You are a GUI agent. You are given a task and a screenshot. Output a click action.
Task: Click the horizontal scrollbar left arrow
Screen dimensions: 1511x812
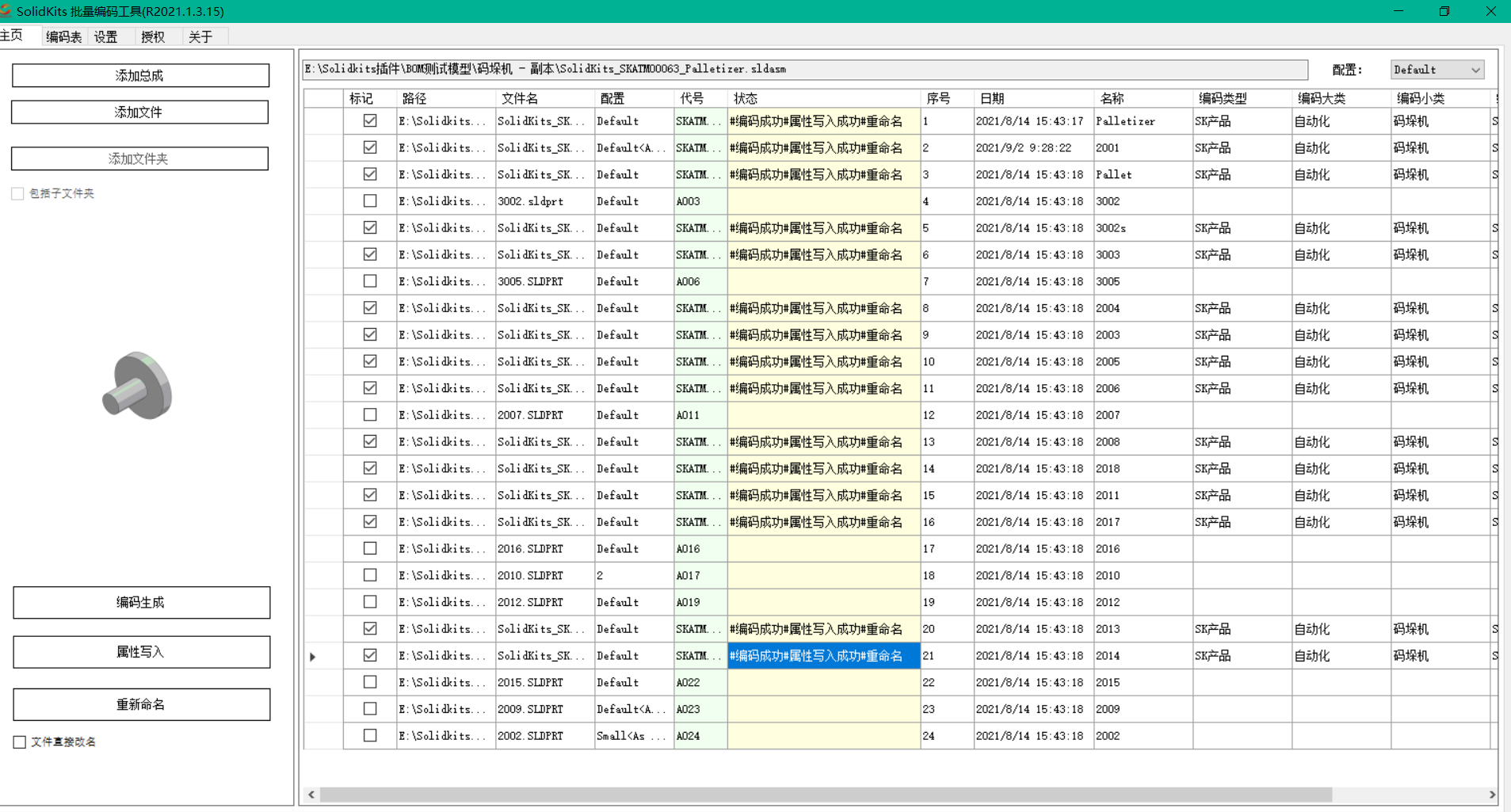(x=311, y=795)
